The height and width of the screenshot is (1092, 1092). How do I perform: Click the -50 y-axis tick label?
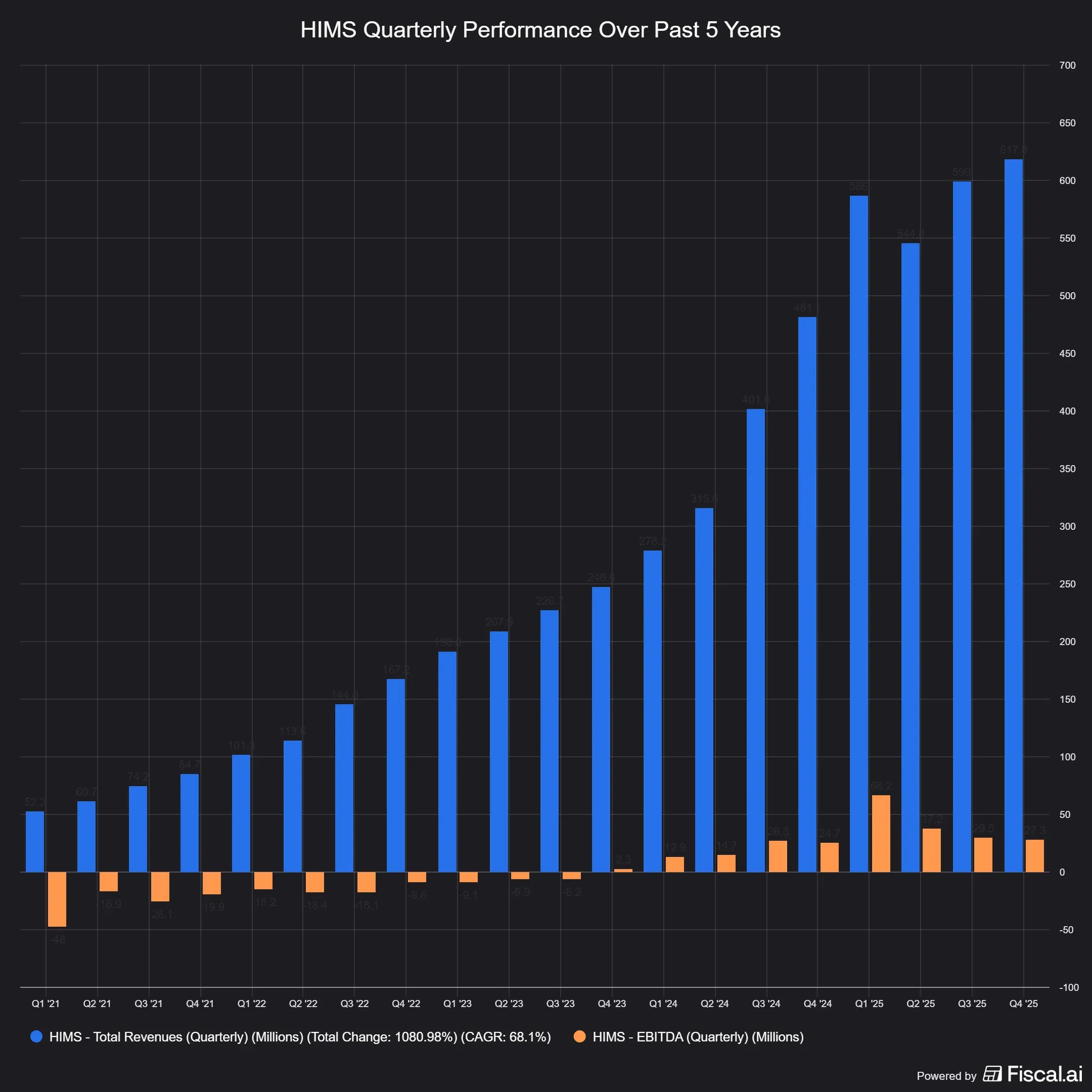tap(1066, 930)
